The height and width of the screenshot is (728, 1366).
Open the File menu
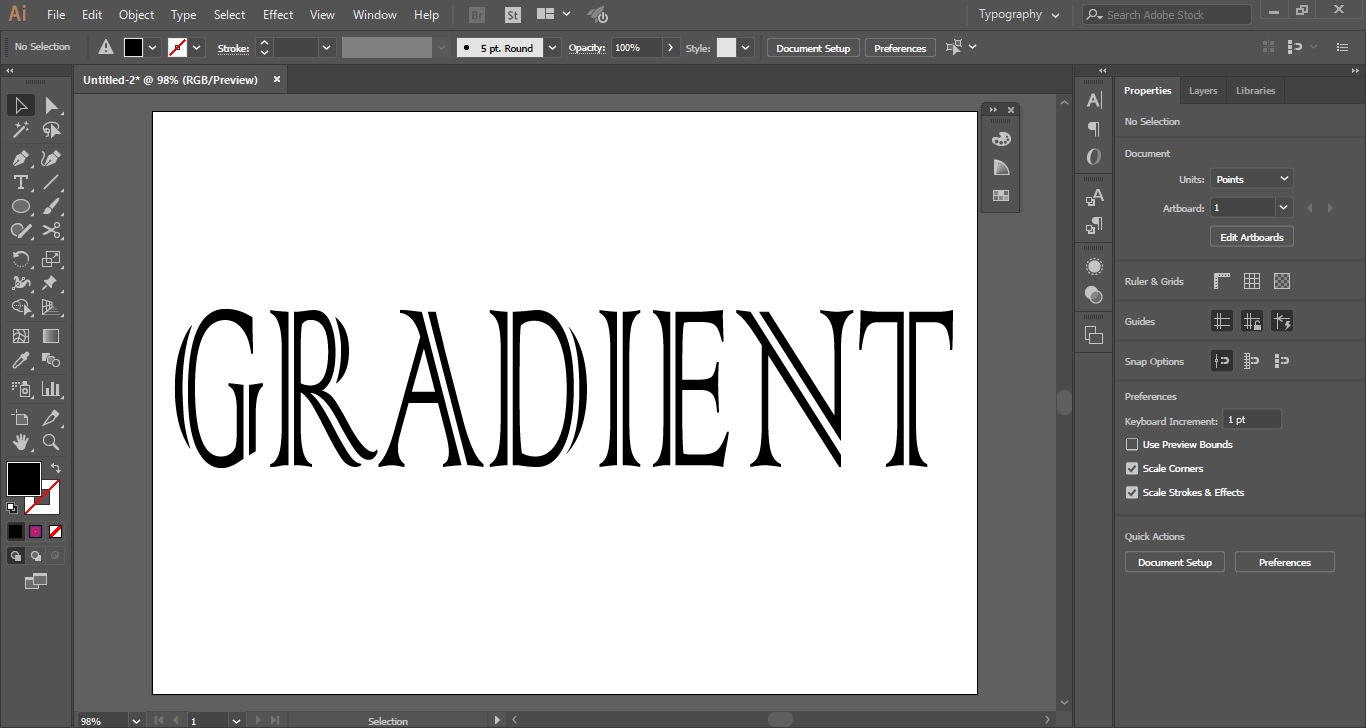pos(56,15)
